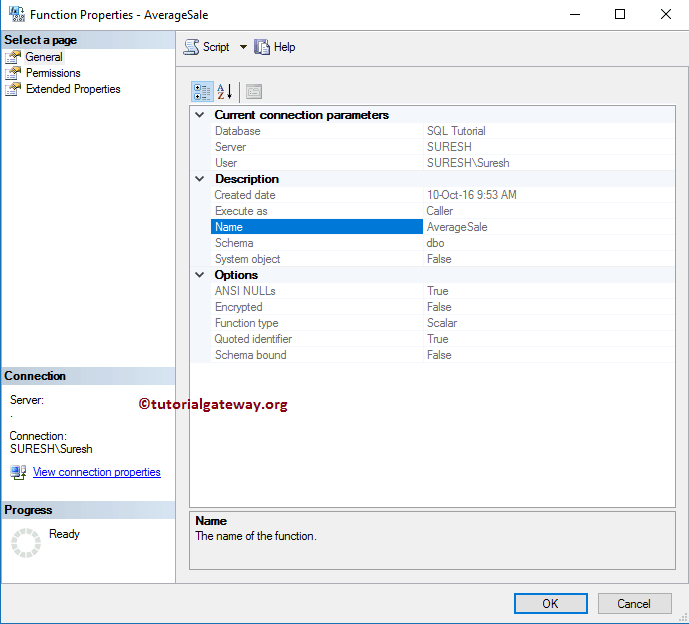This screenshot has width=689, height=624.
Task: Switch property grid to Categorized view
Action: [x=202, y=92]
